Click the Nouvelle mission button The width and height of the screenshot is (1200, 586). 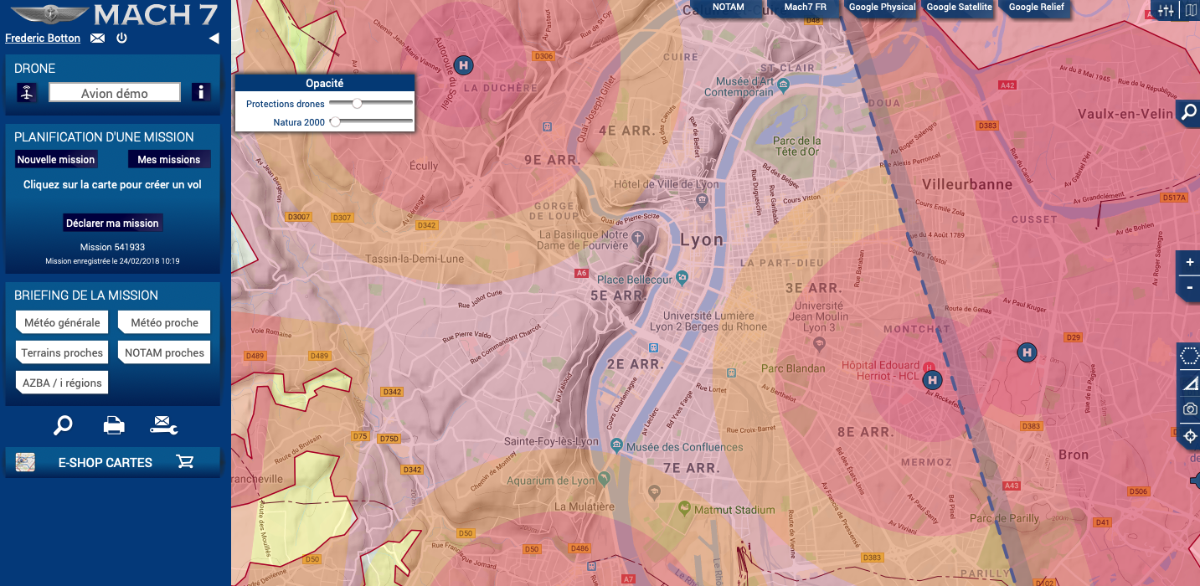coord(56,160)
